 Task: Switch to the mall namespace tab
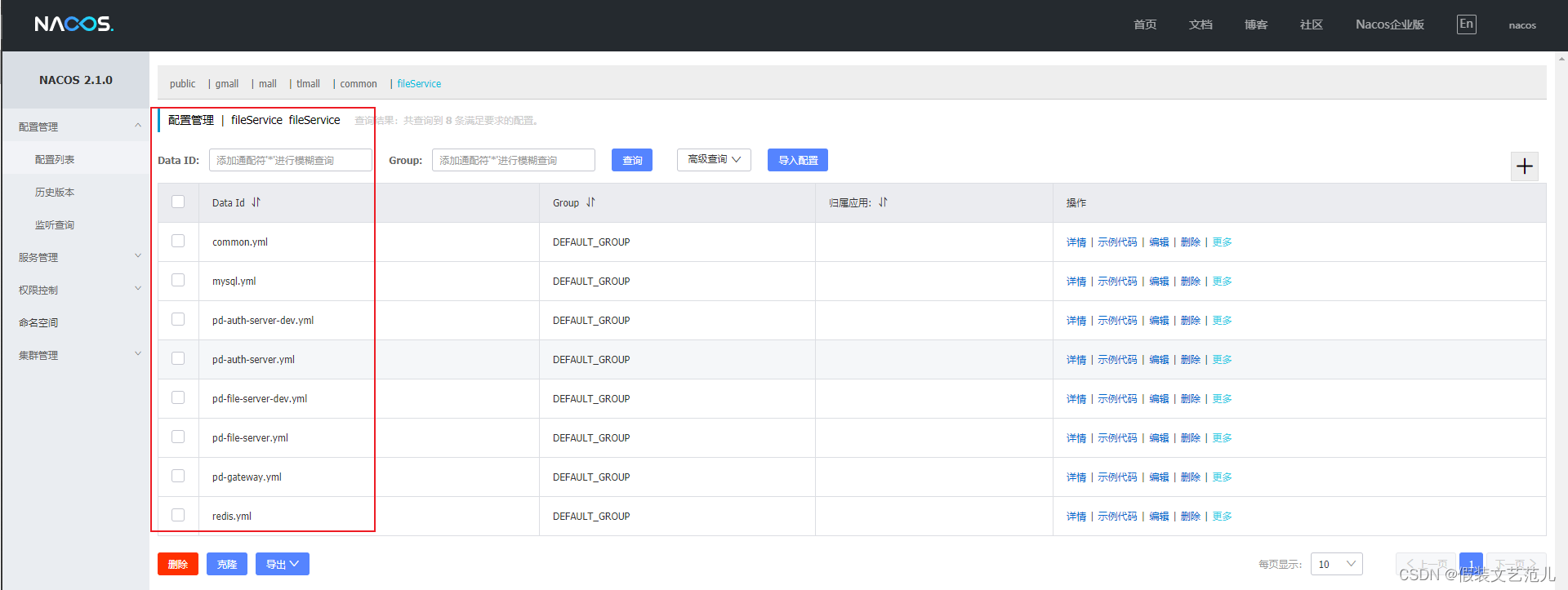pyautogui.click(x=268, y=84)
